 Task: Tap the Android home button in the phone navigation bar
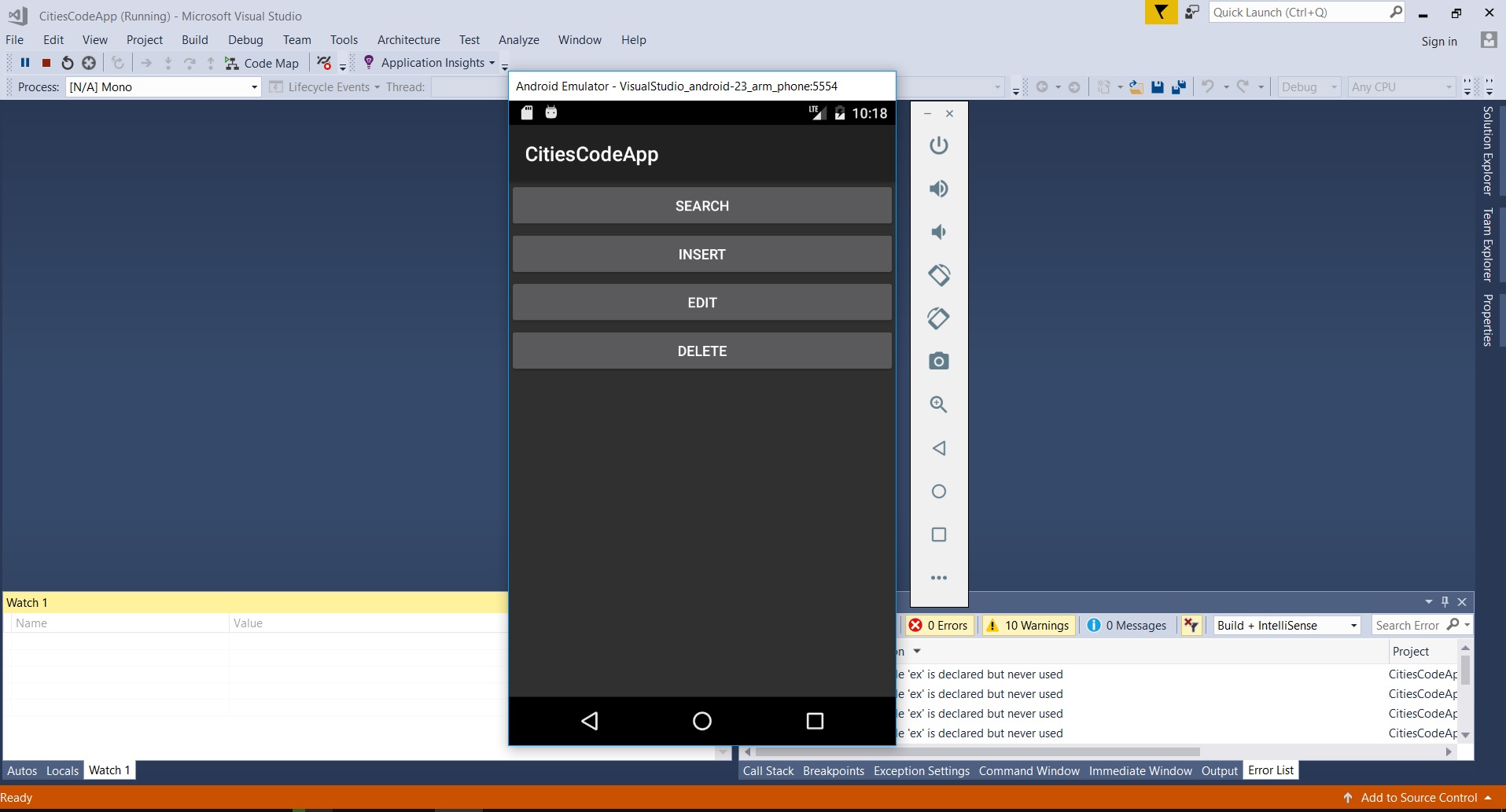[702, 721]
